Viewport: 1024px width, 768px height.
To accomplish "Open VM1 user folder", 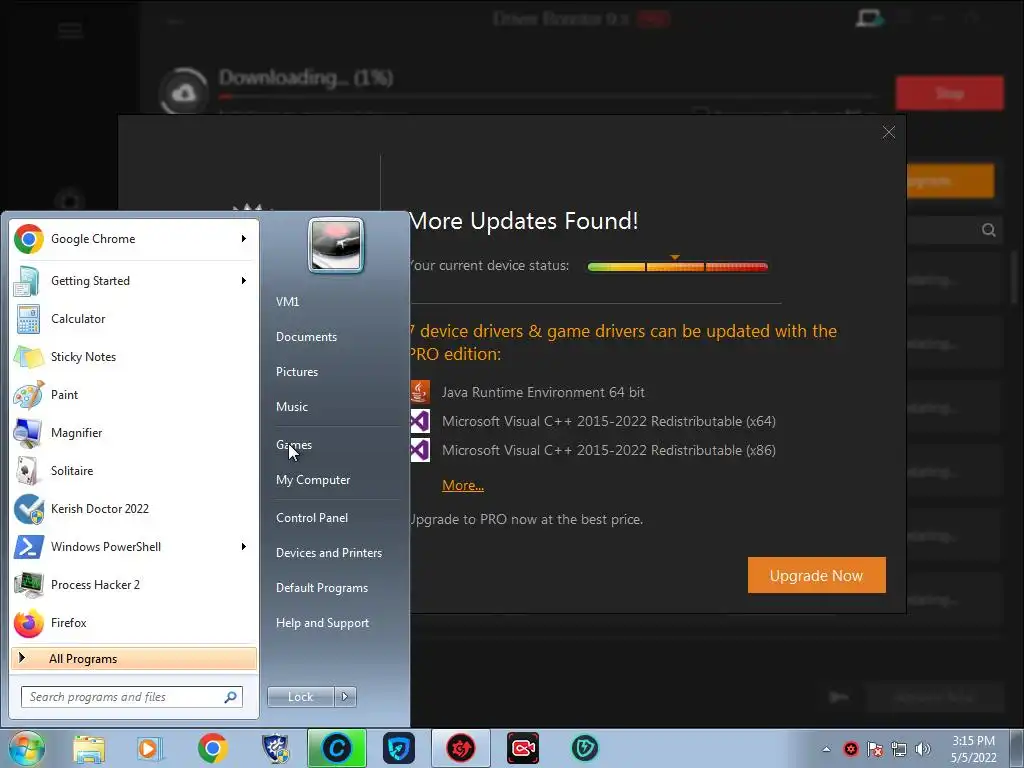I will (x=287, y=302).
